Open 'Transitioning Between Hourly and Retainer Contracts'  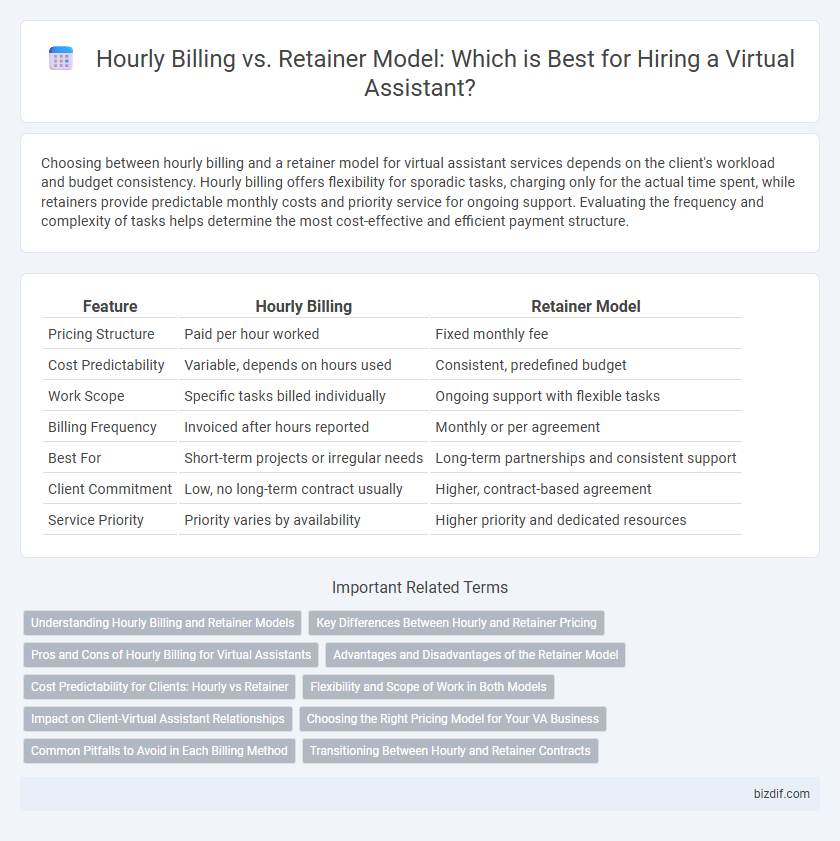450,751
